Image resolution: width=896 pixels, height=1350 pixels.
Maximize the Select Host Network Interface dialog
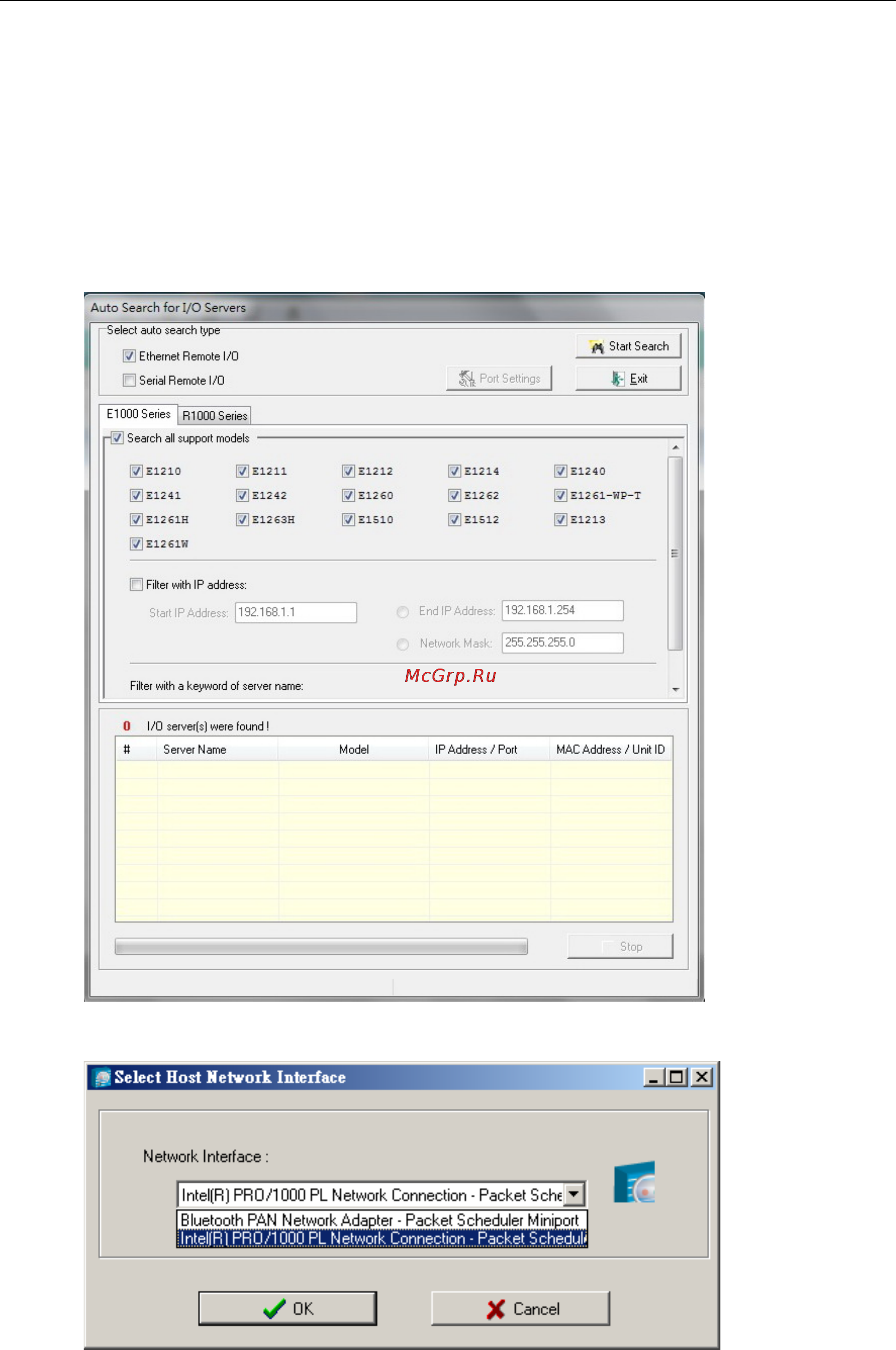(x=677, y=1077)
